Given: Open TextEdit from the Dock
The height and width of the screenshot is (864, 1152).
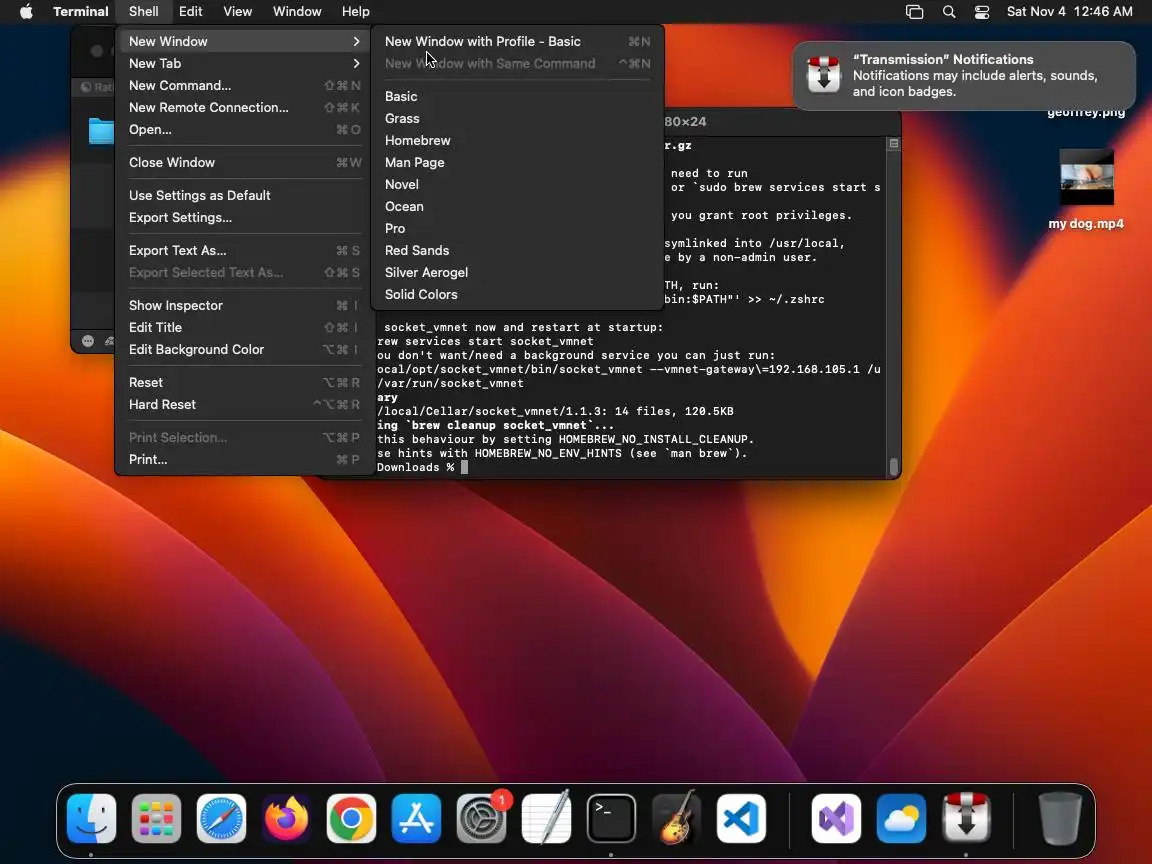Looking at the screenshot, I should tap(546, 818).
